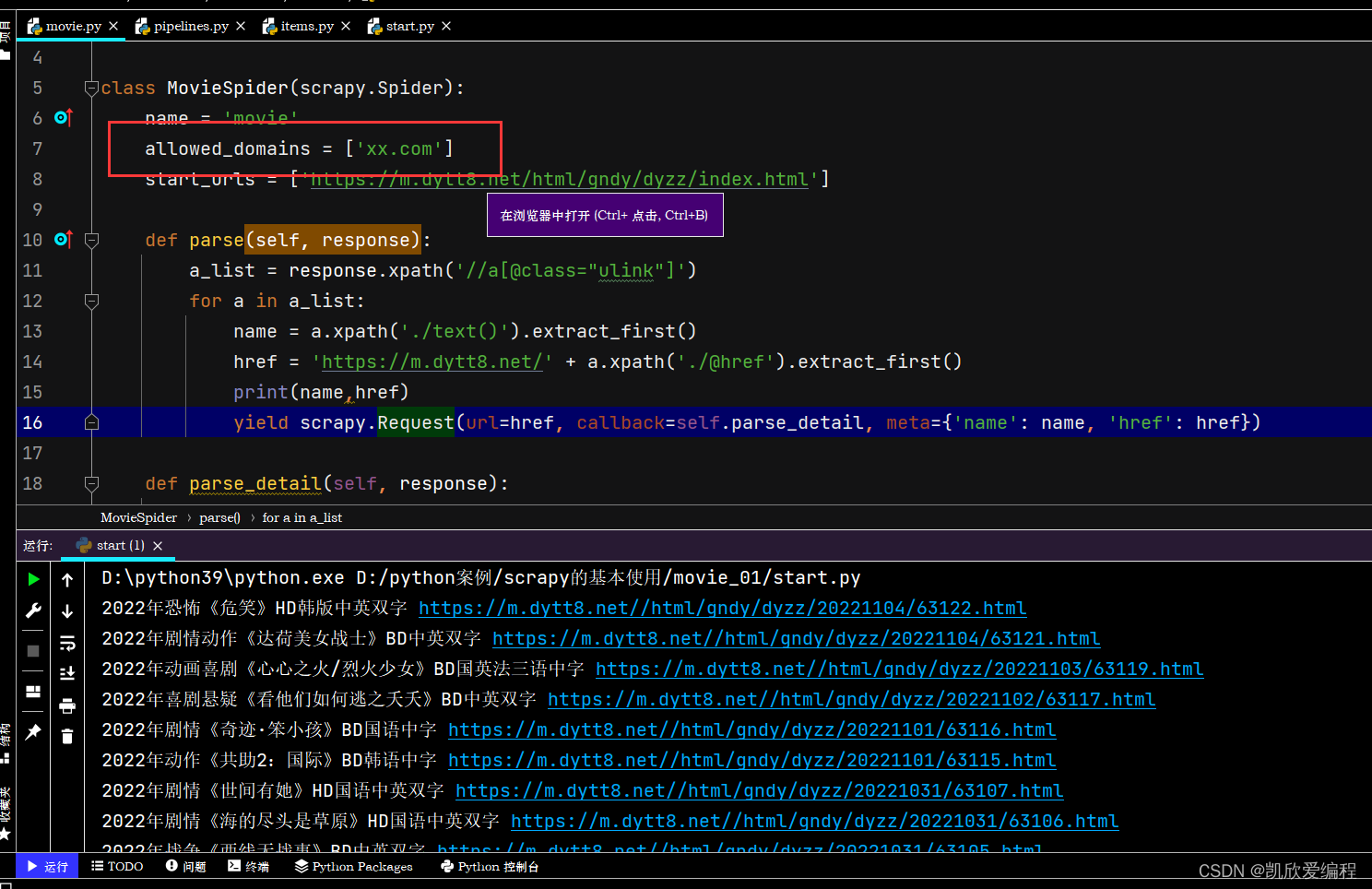The width and height of the screenshot is (1372, 889).
Task: Collapse the MovieSpider class fold arrow
Action: 90,88
